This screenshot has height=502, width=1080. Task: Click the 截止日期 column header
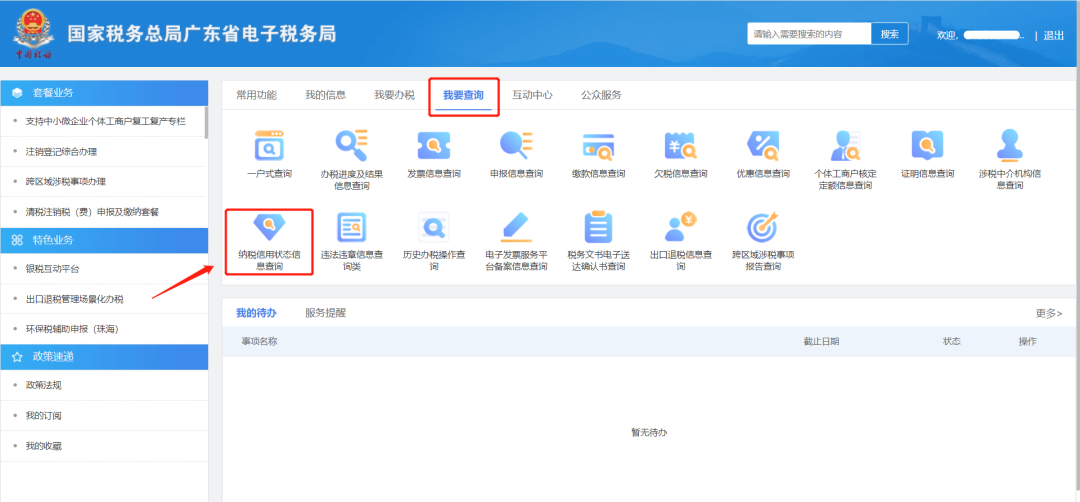[x=821, y=342]
